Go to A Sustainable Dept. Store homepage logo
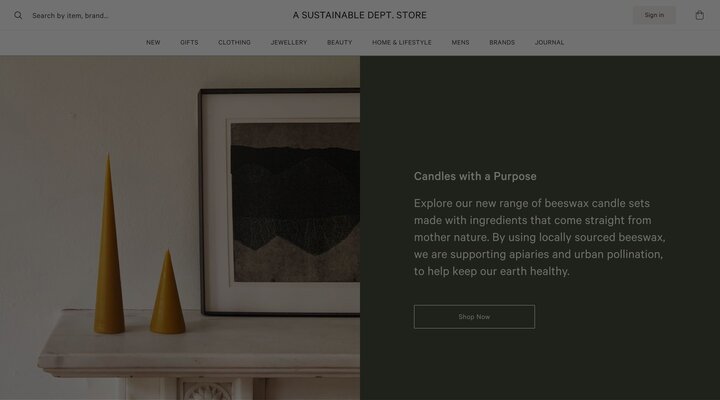The image size is (720, 400). pos(360,15)
